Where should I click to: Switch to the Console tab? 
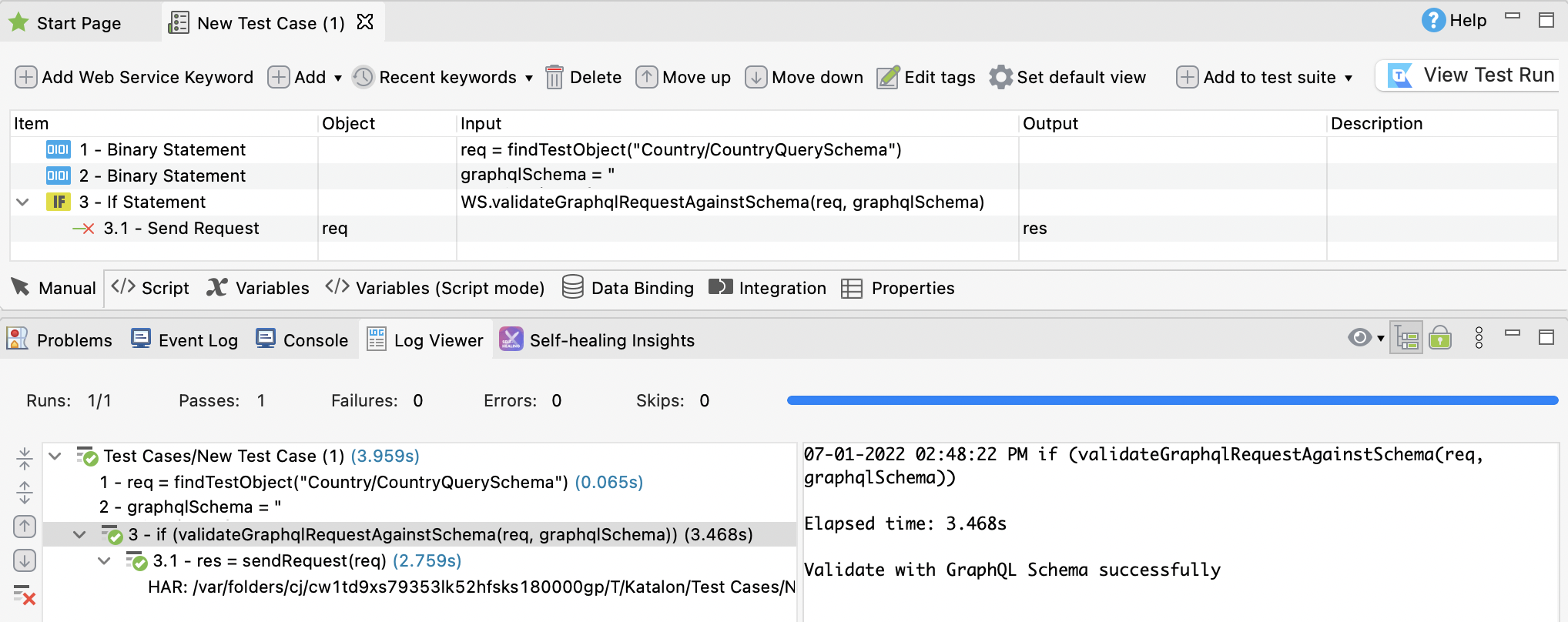tap(302, 340)
